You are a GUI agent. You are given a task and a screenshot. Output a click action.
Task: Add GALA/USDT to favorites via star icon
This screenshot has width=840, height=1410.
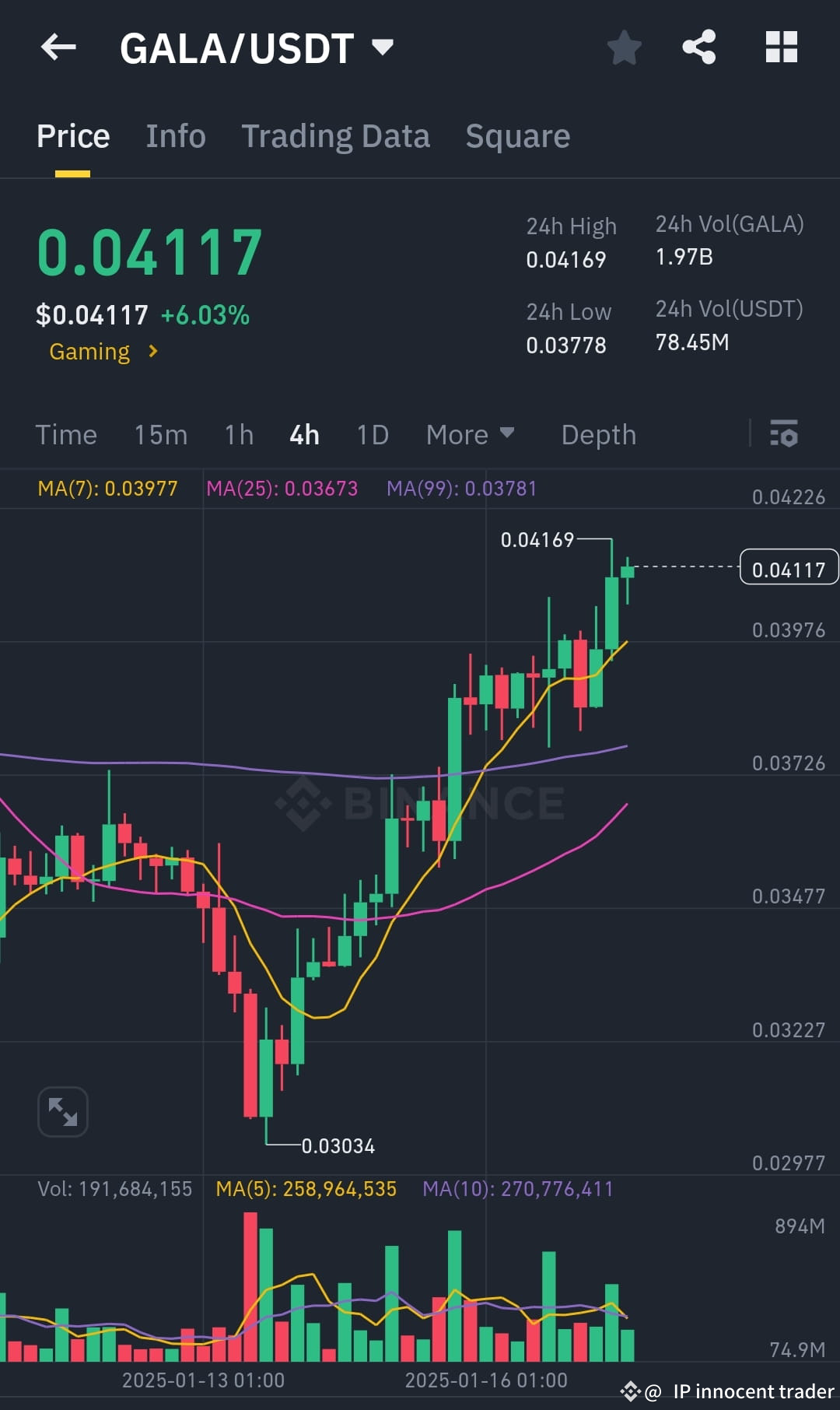pyautogui.click(x=625, y=47)
